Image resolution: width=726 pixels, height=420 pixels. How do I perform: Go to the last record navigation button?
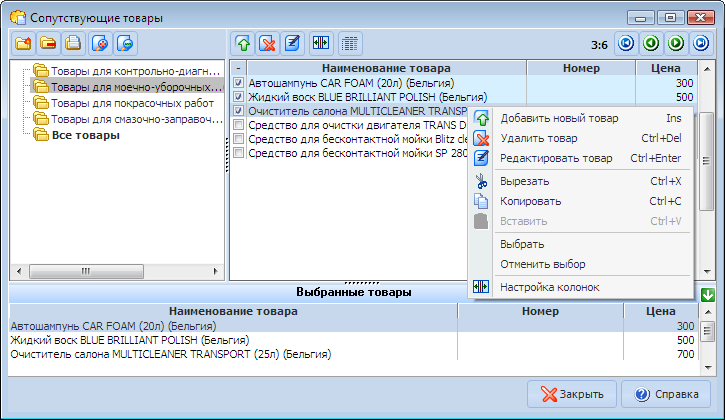[700, 43]
